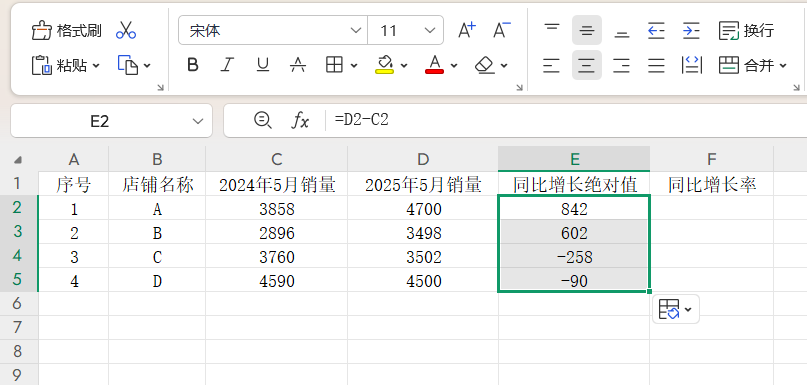This screenshot has height=385, width=807.
Task: Select column A header
Action: click(74, 160)
